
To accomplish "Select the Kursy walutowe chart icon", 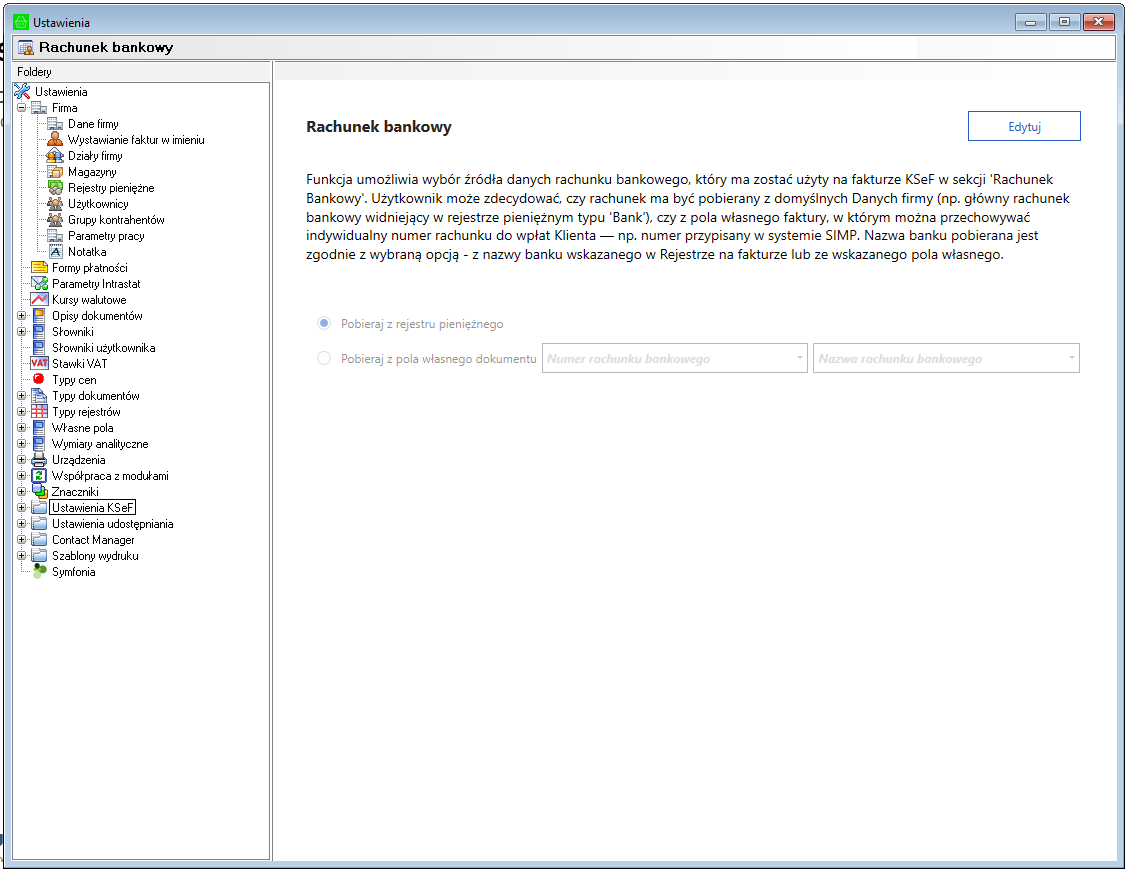I will tap(39, 300).
